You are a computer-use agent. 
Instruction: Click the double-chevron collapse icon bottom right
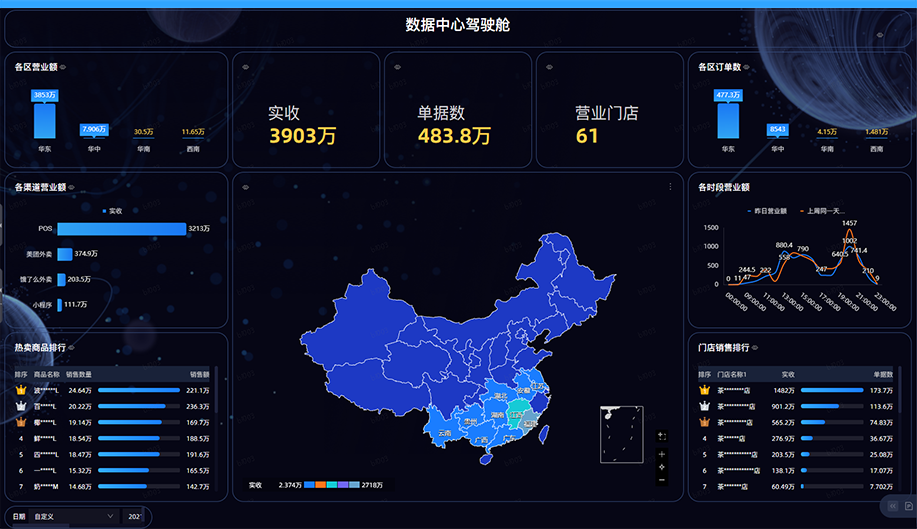pos(893,506)
